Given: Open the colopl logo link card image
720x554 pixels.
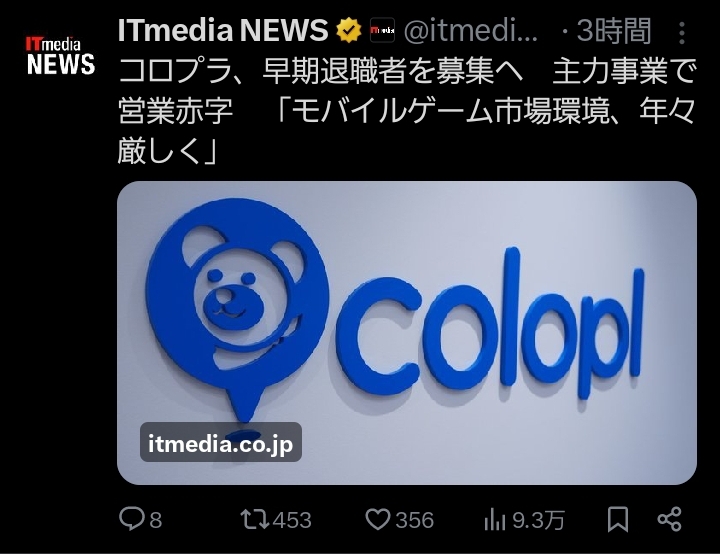Looking at the screenshot, I should (407, 333).
